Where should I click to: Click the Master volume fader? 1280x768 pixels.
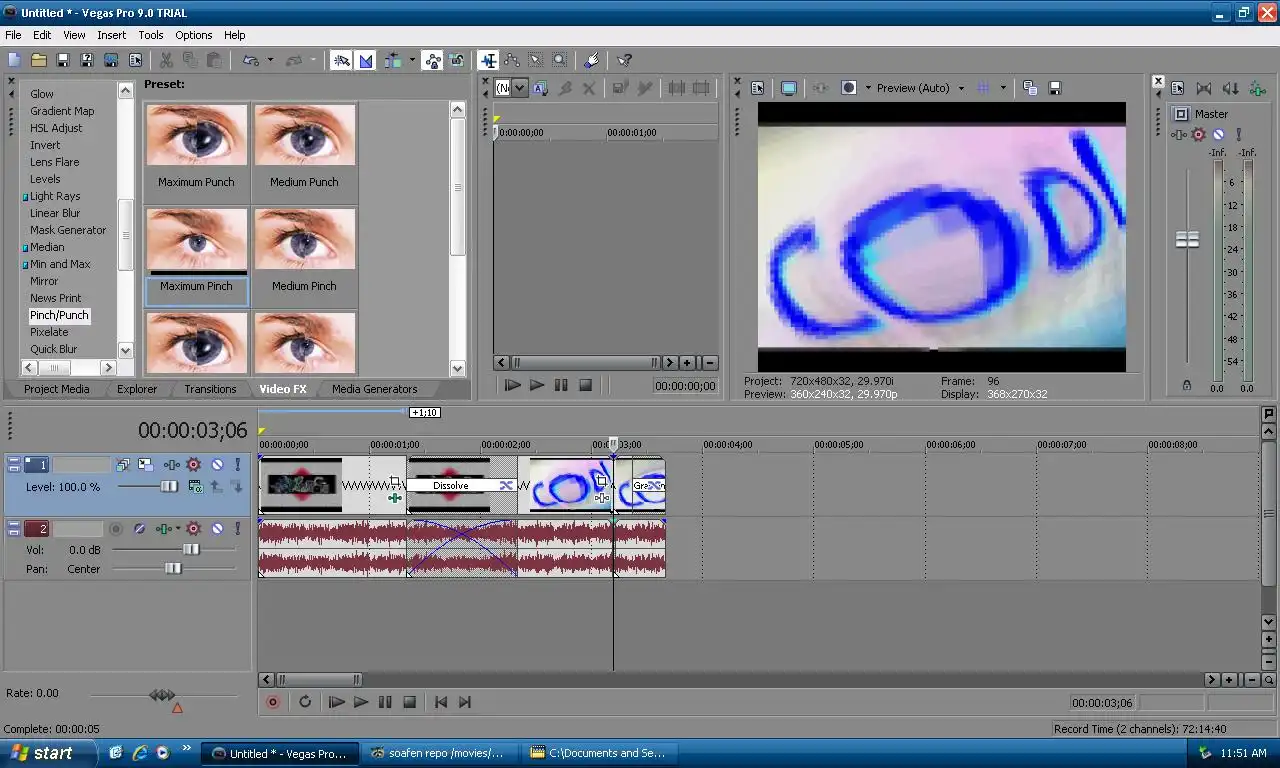point(1187,239)
